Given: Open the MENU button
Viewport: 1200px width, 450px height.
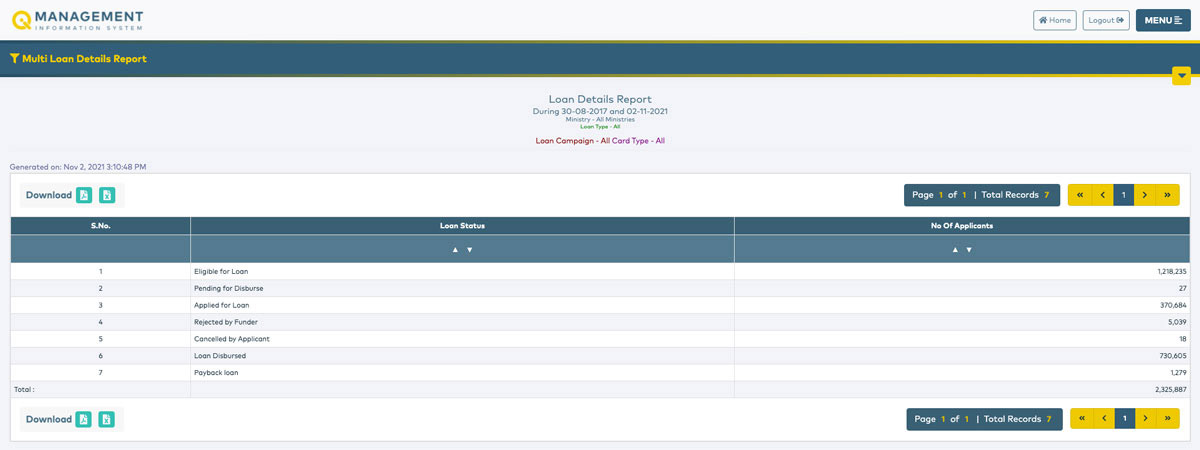Looking at the screenshot, I should [x=1163, y=20].
